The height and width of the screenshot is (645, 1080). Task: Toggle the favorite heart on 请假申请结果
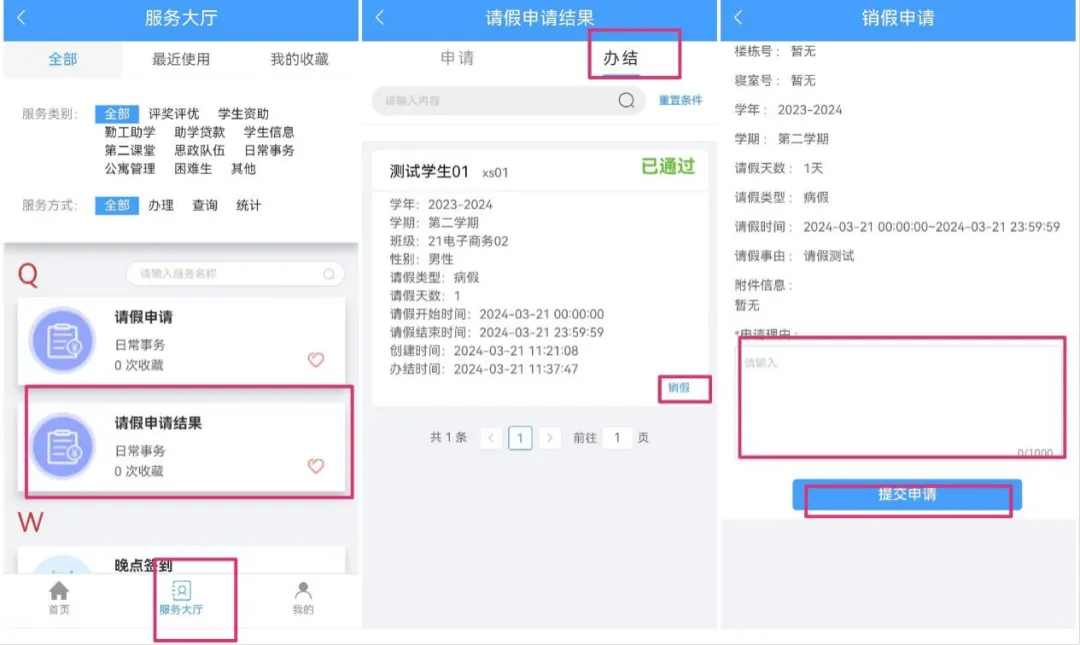coord(317,465)
